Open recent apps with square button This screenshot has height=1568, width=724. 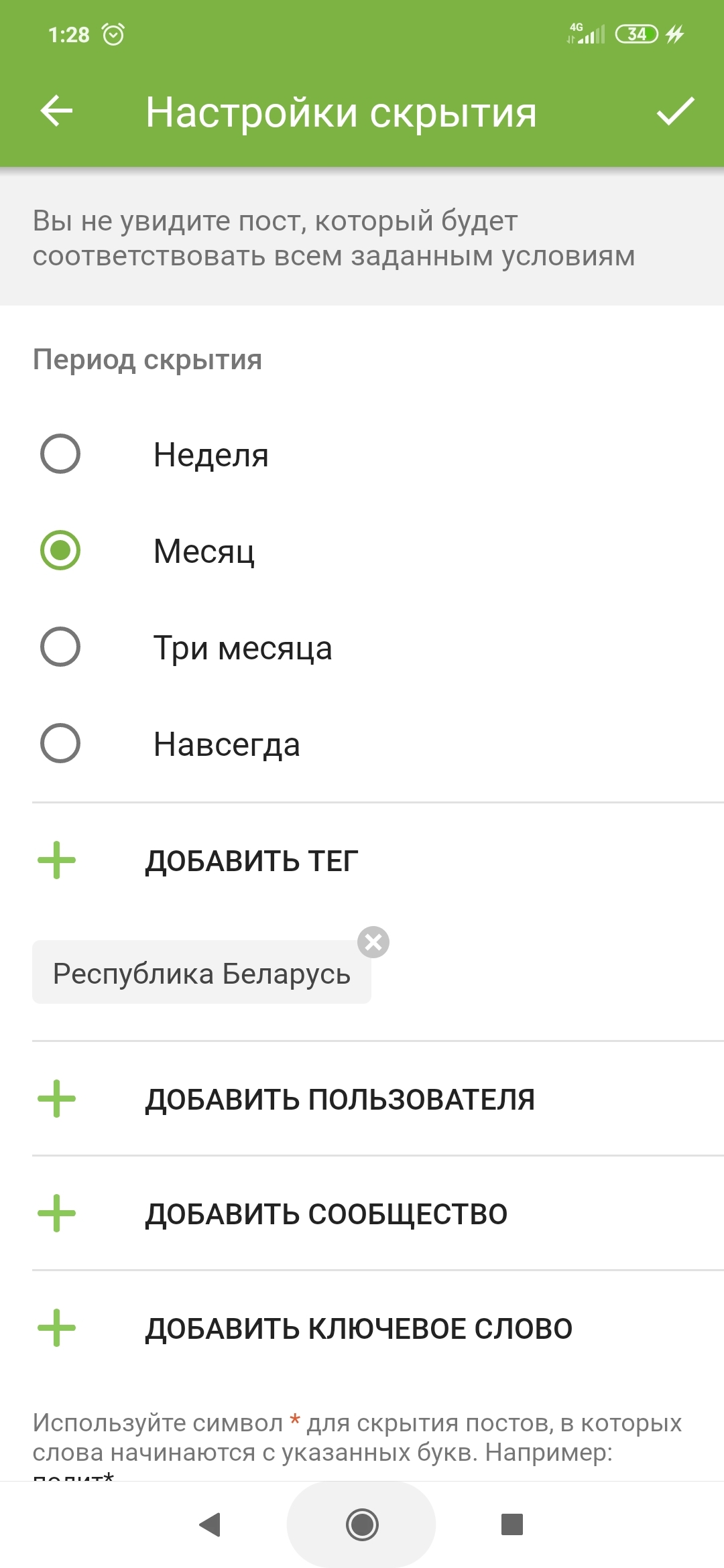(512, 1524)
